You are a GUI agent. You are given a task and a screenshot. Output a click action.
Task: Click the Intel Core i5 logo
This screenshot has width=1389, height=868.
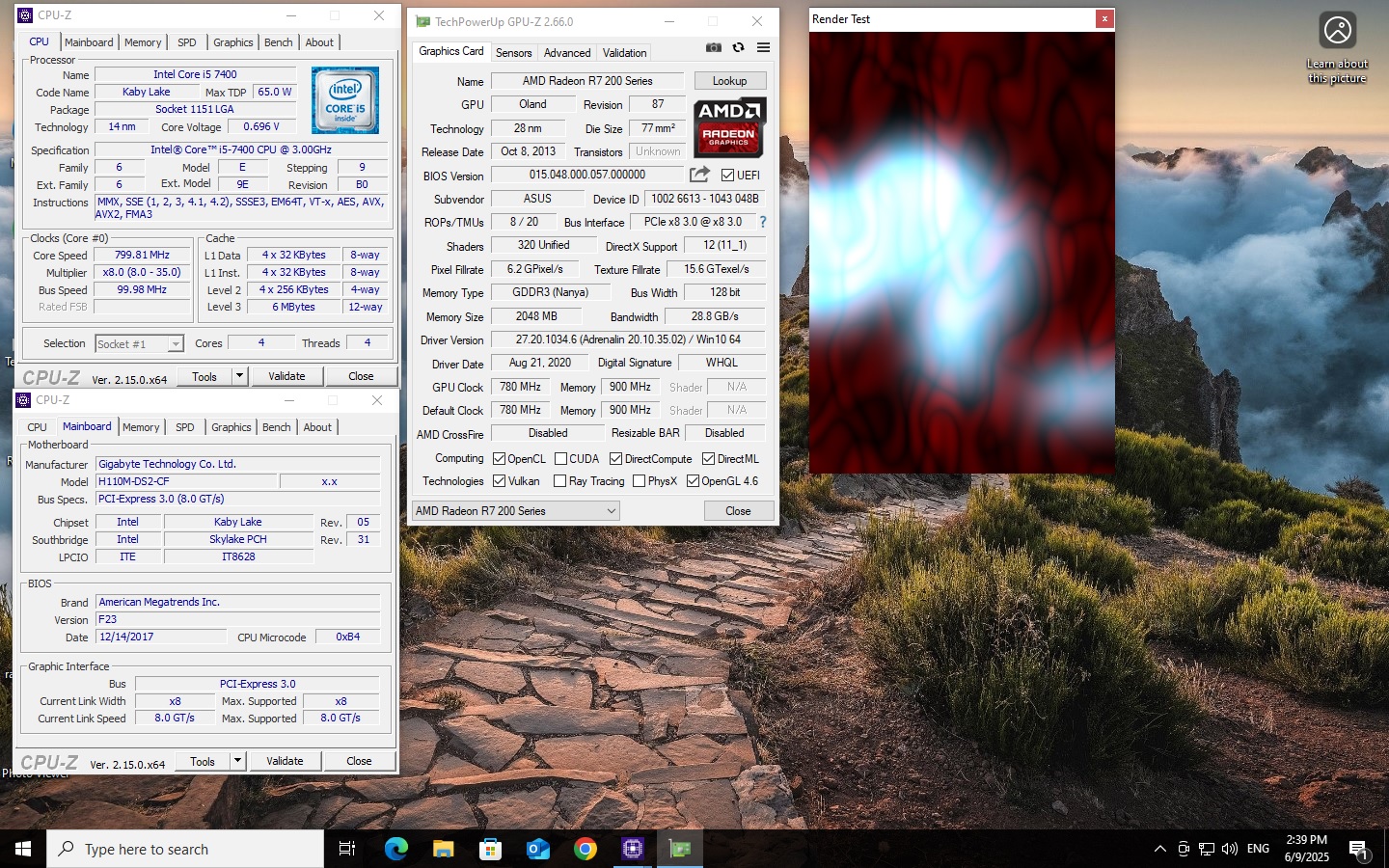pos(345,100)
